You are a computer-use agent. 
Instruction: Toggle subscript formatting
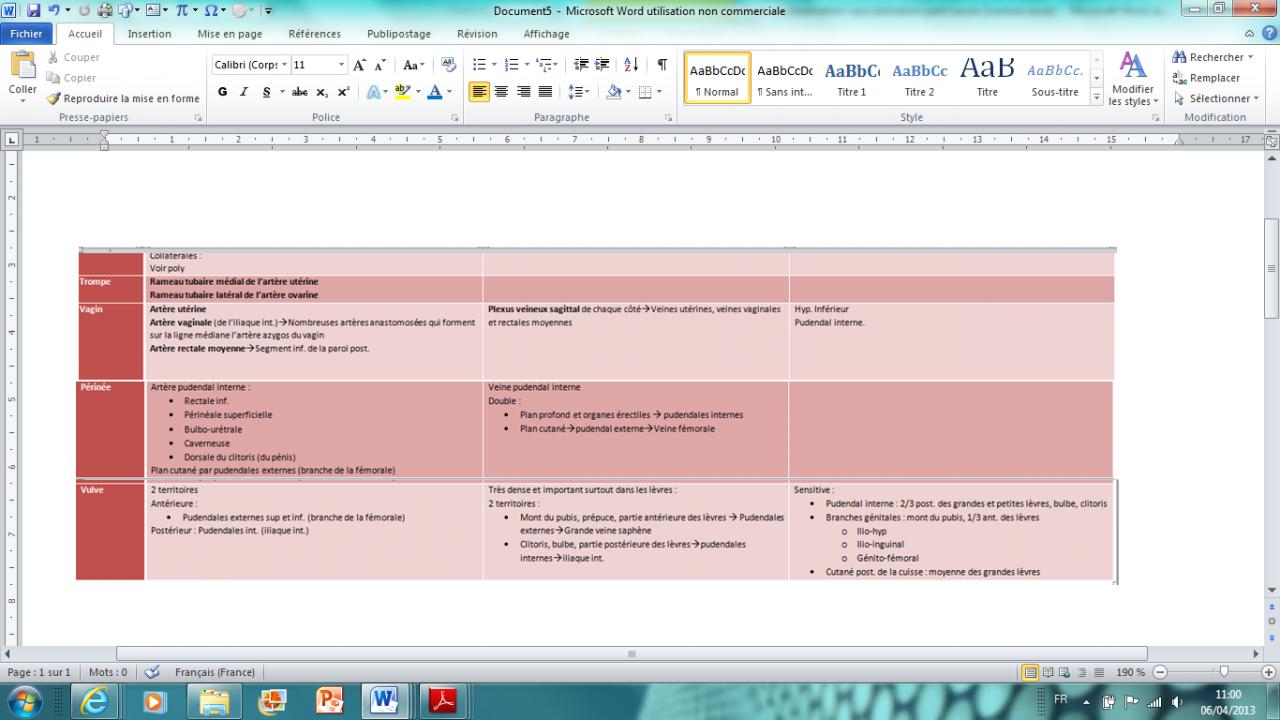pos(322,92)
